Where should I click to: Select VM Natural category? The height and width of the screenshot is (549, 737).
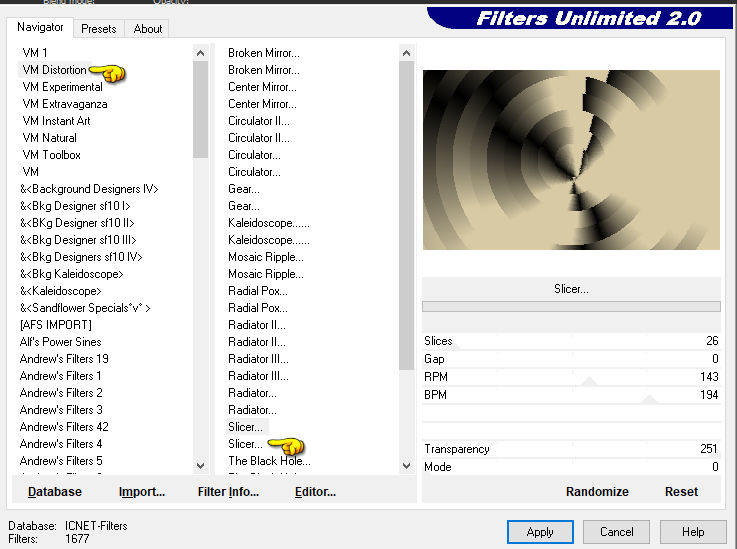[49, 138]
